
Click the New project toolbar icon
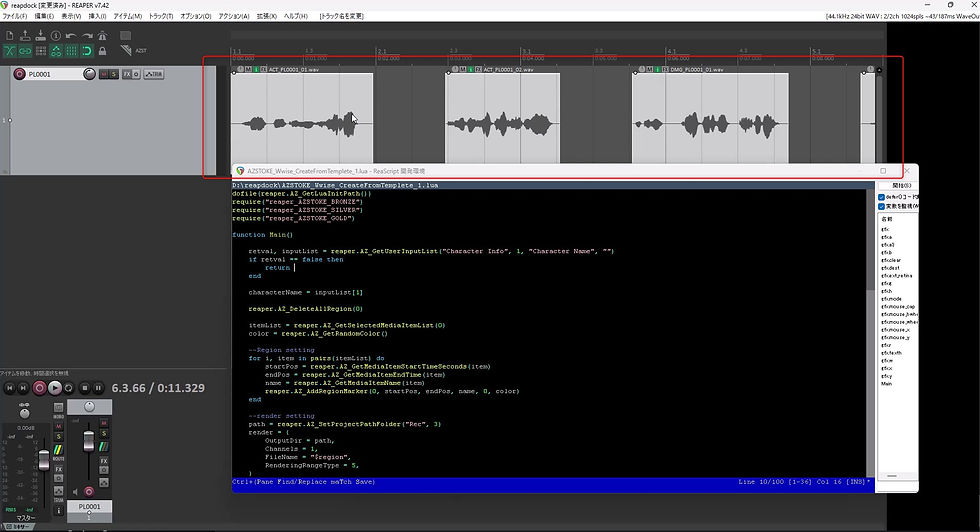(9, 36)
